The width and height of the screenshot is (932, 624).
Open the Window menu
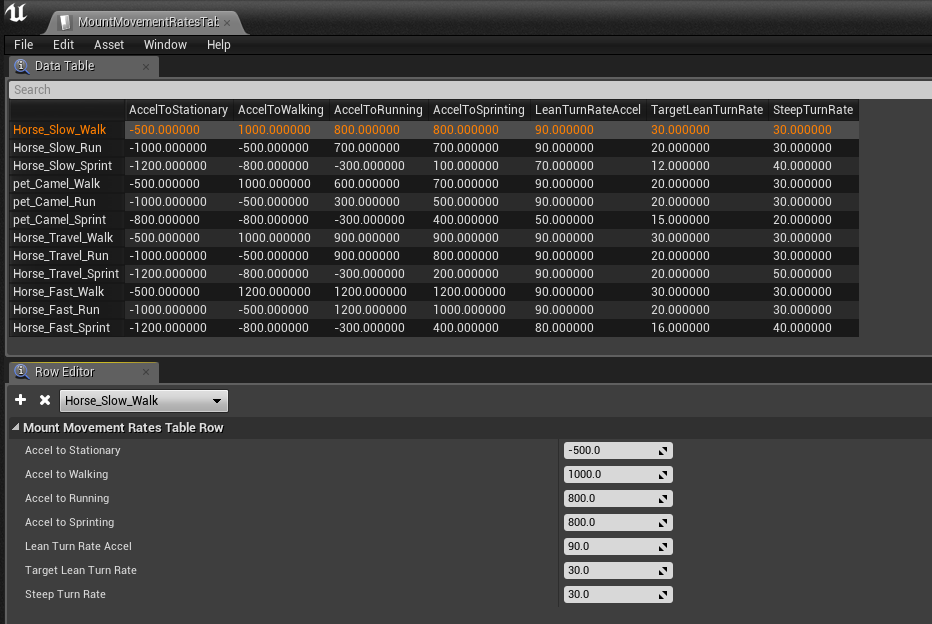tap(165, 45)
